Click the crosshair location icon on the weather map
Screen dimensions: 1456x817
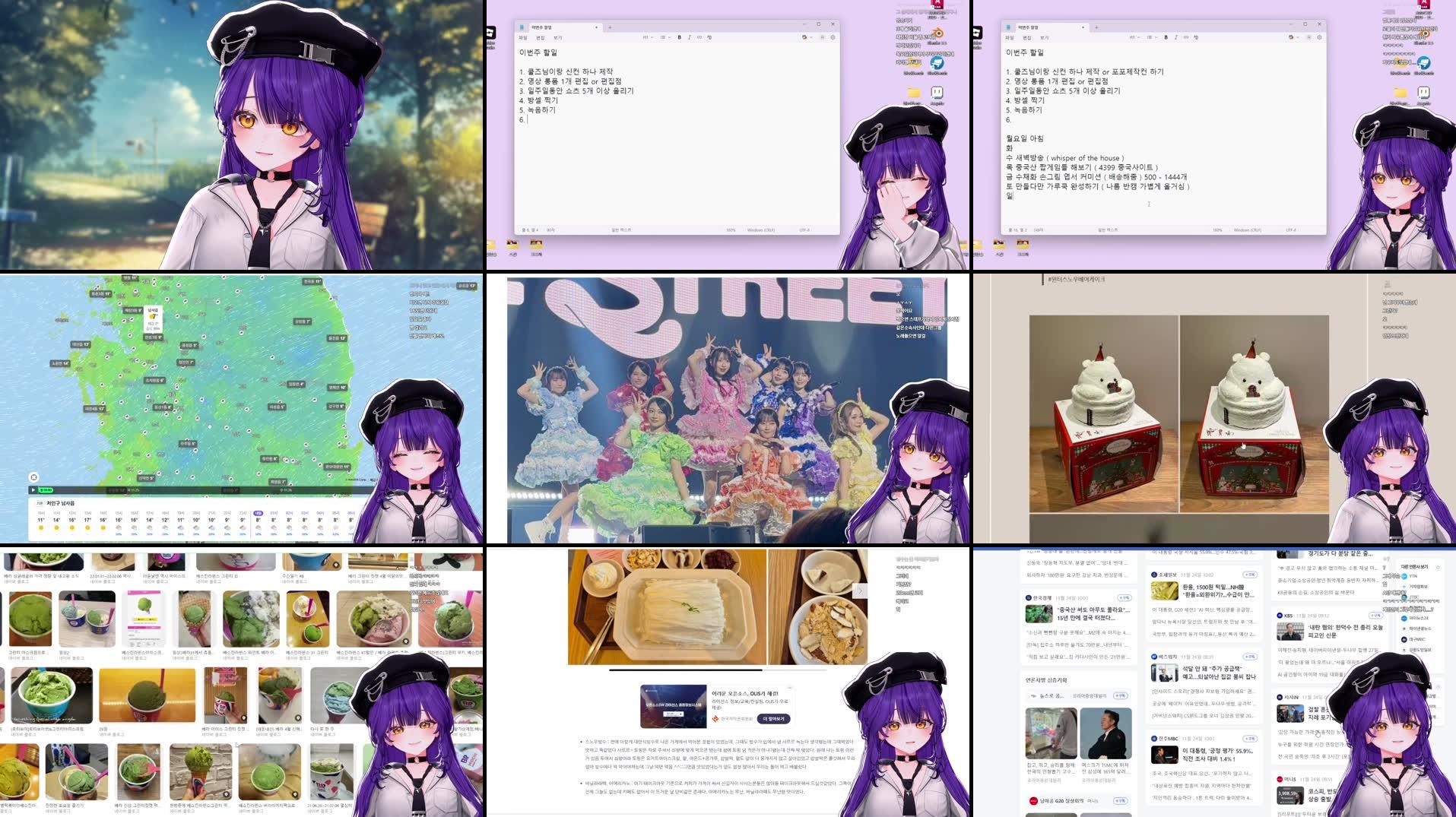[33, 477]
